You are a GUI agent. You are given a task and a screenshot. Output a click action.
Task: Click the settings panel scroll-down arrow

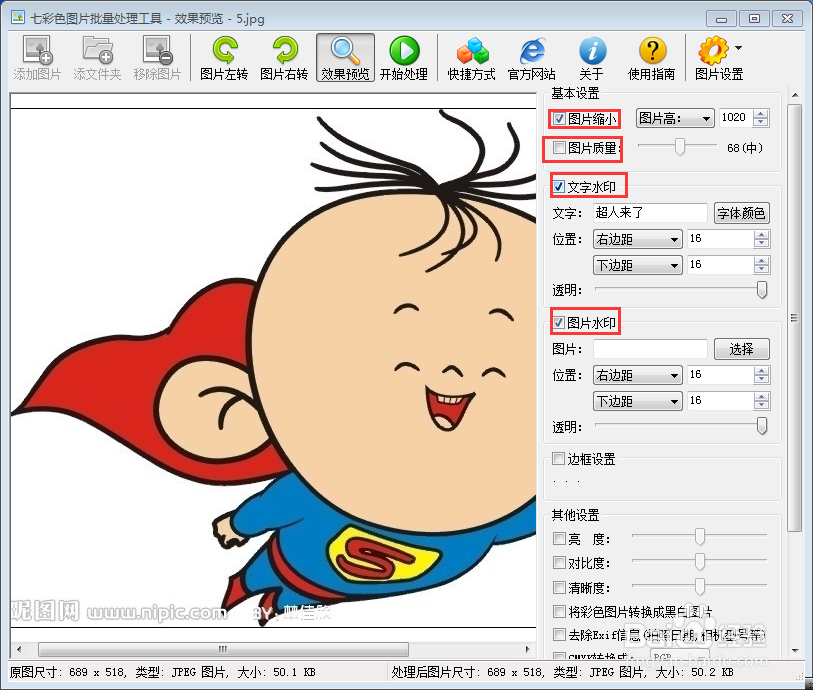click(x=795, y=650)
